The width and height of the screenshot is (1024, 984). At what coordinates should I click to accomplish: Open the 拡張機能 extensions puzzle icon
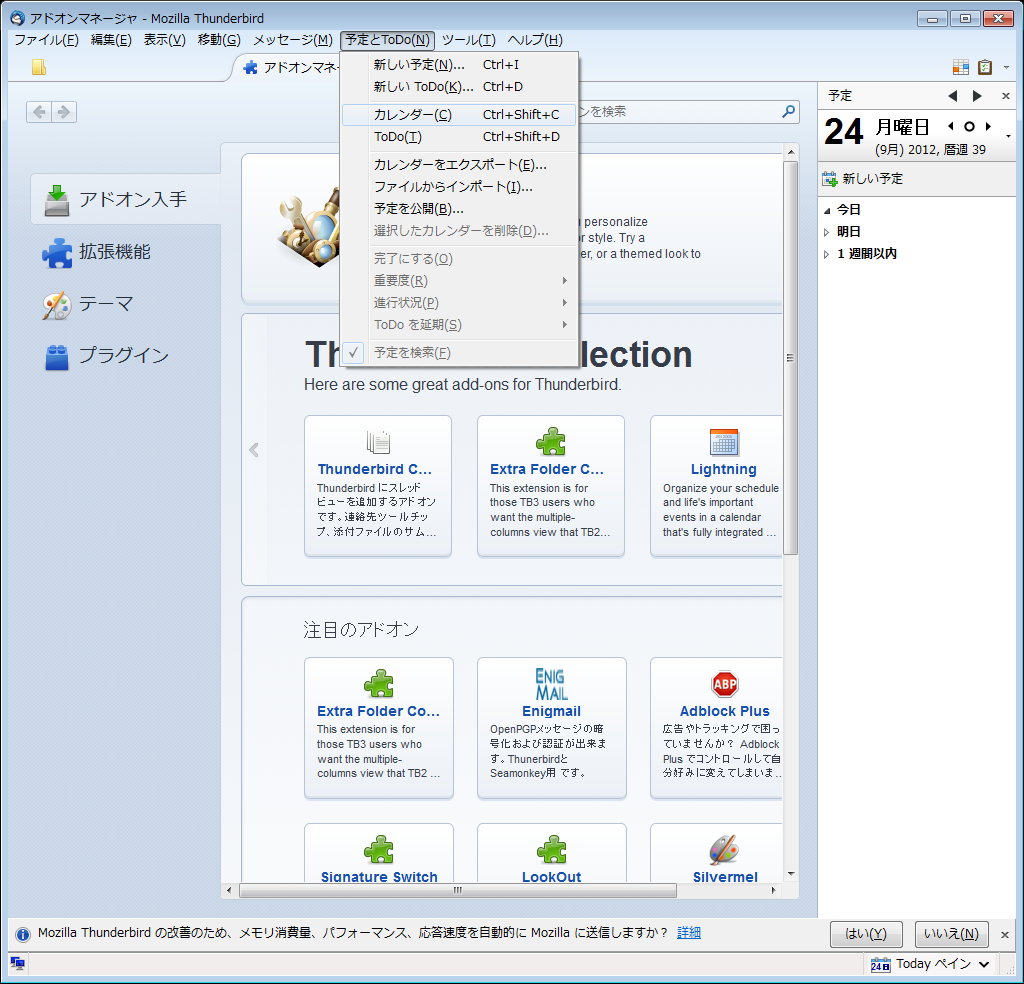tap(57, 252)
